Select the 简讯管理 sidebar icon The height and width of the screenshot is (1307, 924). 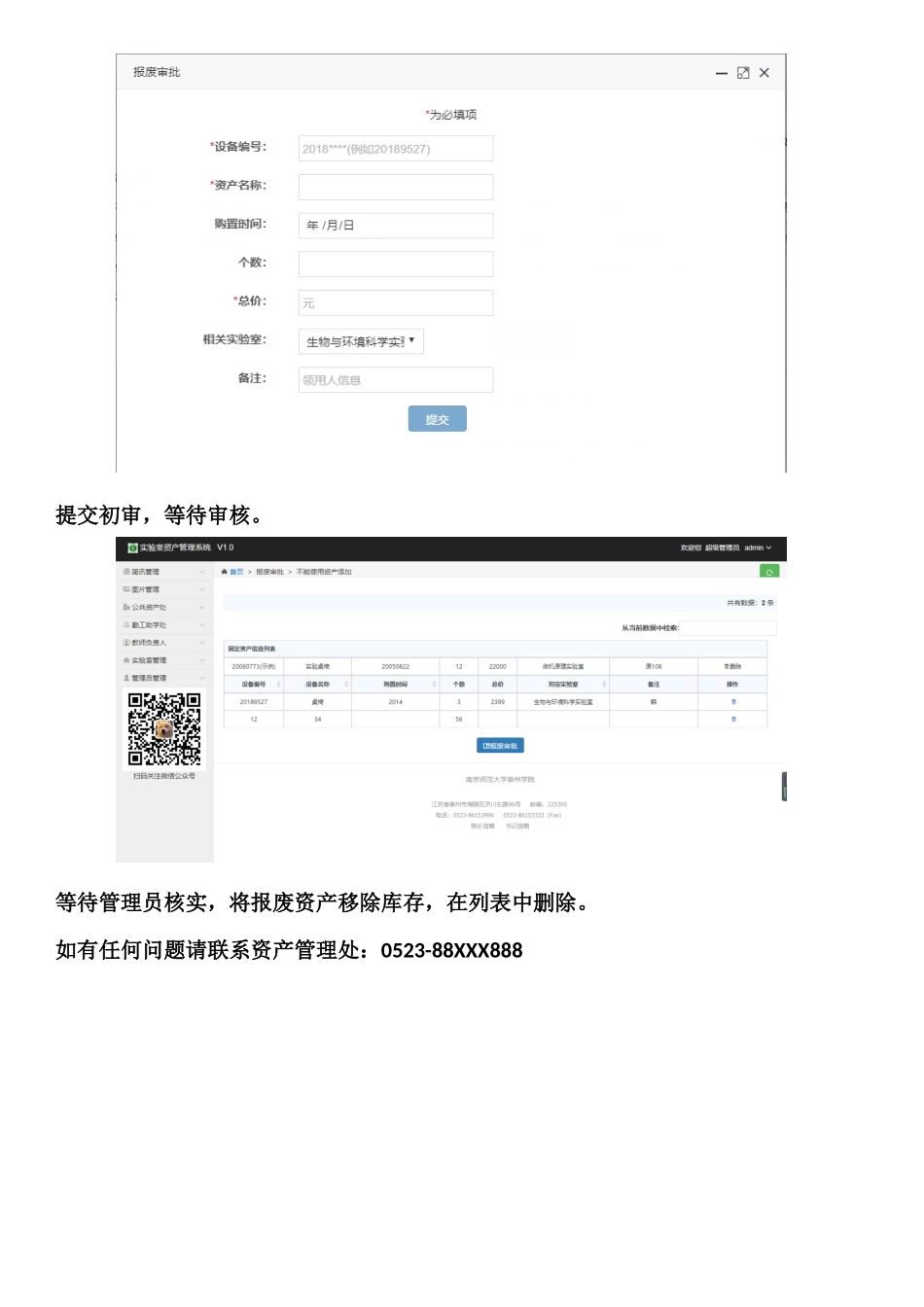126,572
